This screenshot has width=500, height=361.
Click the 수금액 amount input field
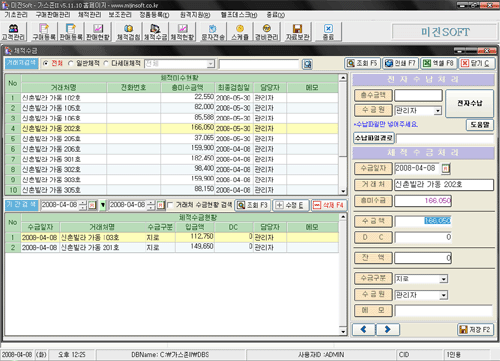(x=423, y=221)
